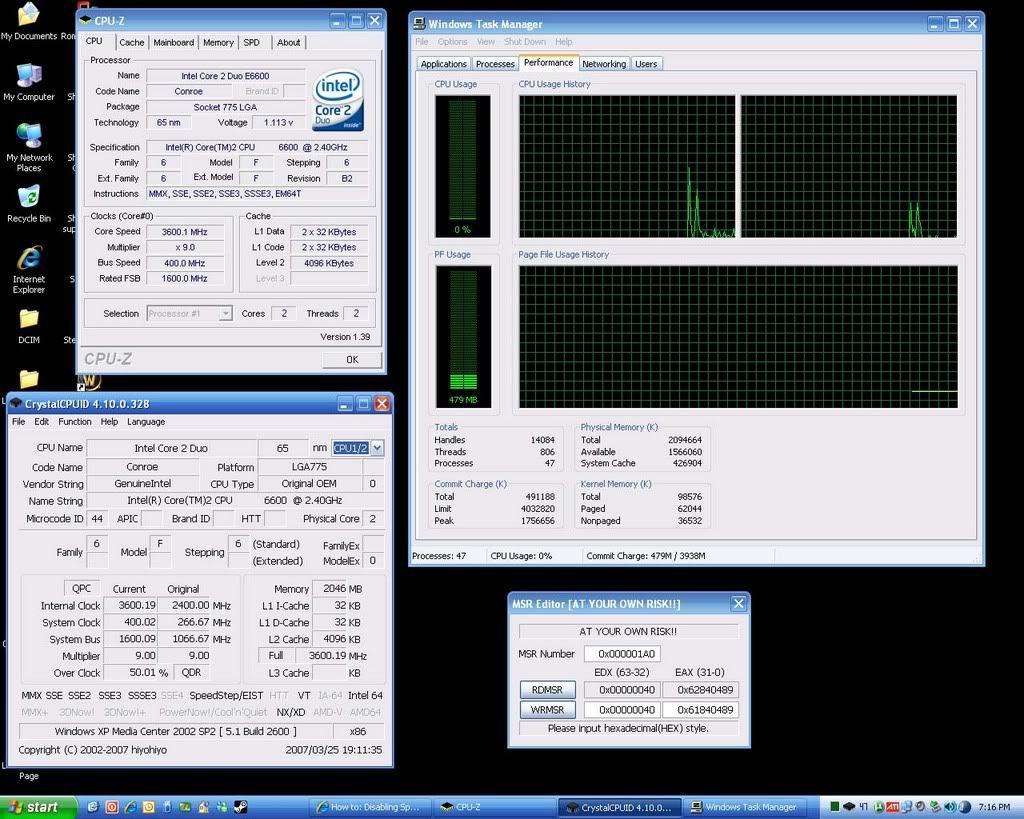Click the RDMSR button in MSR Editor
The width and height of the screenshot is (1024, 819).
point(548,690)
